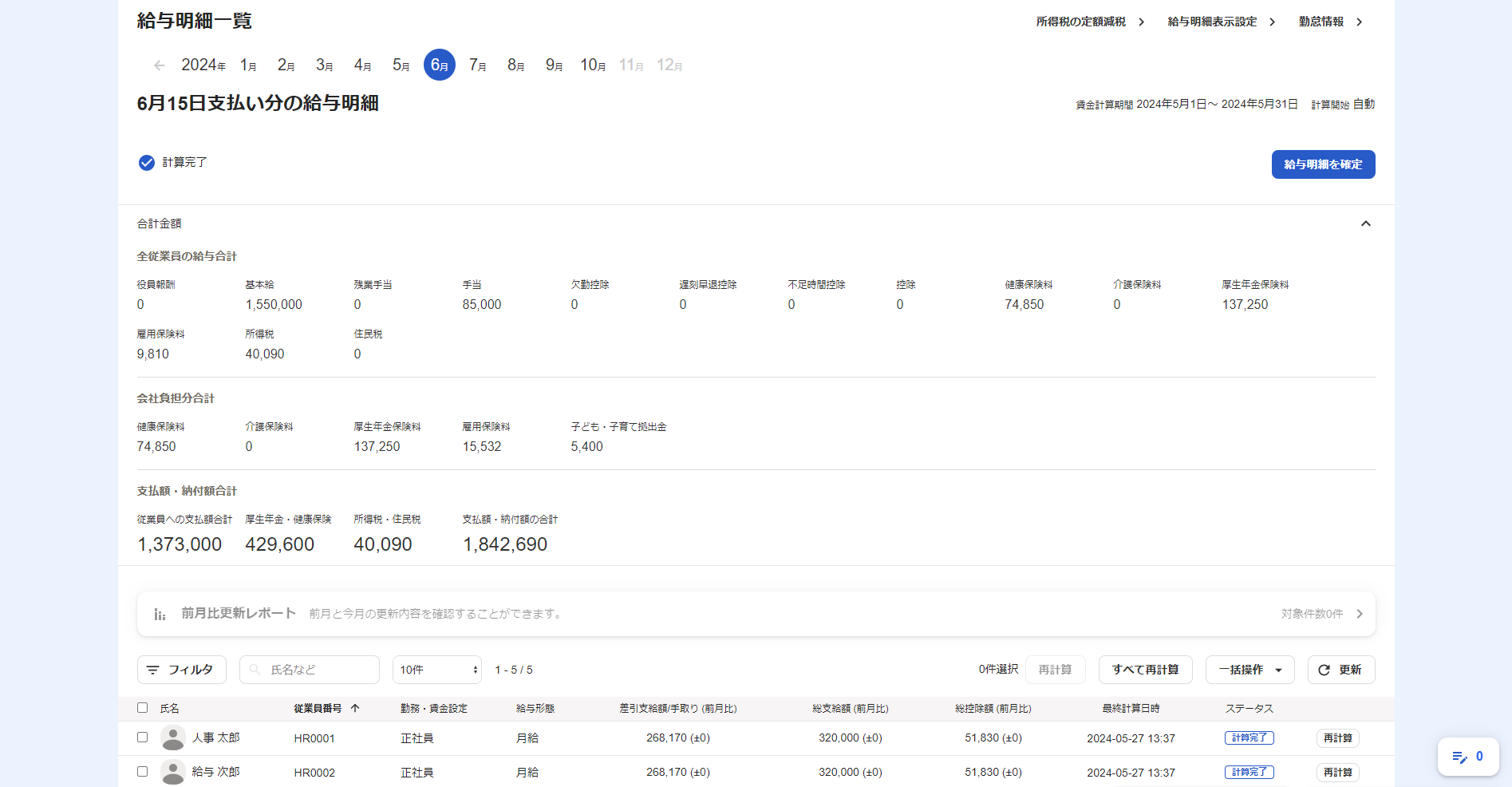1512x787 pixels.
Task: Open the 10件 page size dropdown
Action: 436,670
